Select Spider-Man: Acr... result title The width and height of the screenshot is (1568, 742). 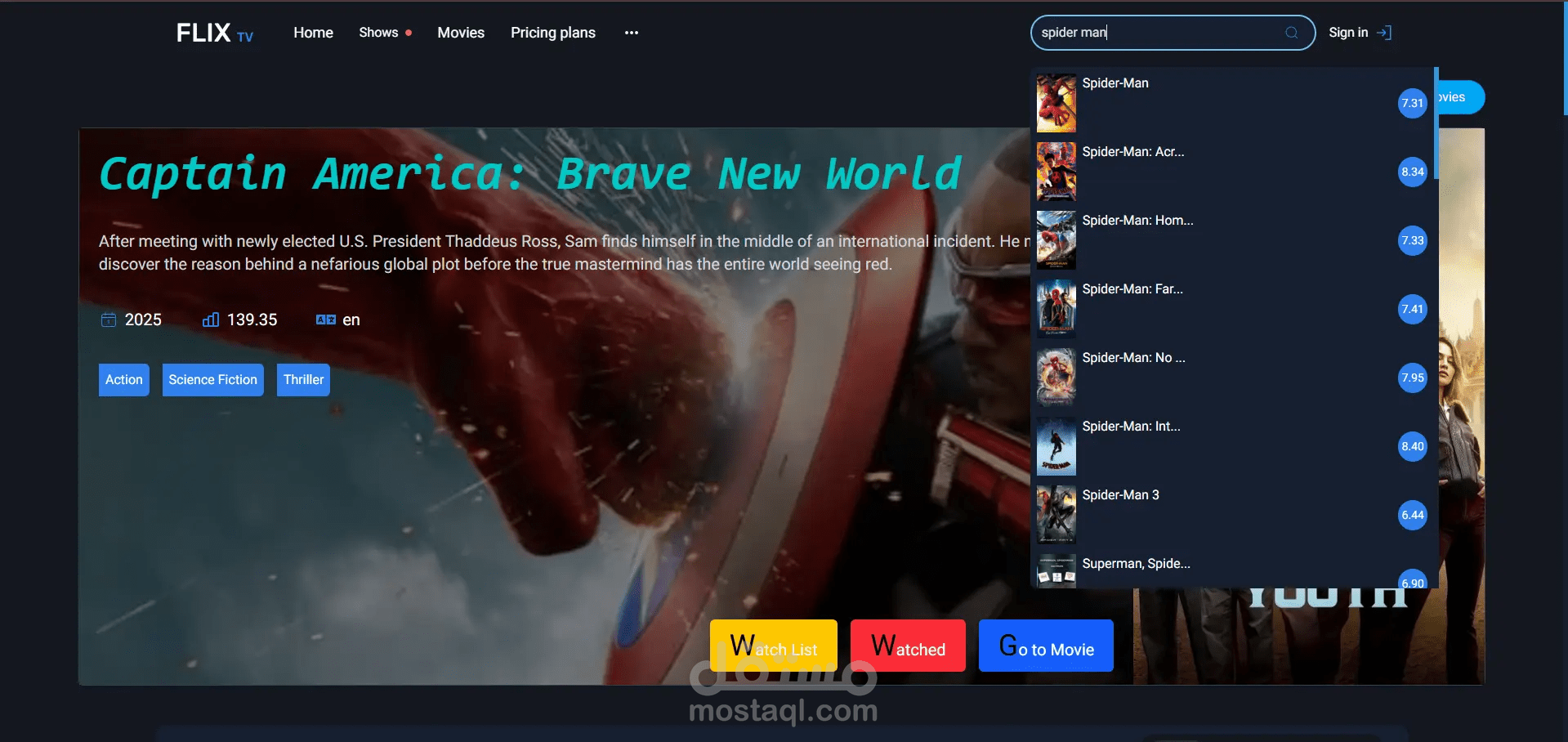pos(1133,152)
